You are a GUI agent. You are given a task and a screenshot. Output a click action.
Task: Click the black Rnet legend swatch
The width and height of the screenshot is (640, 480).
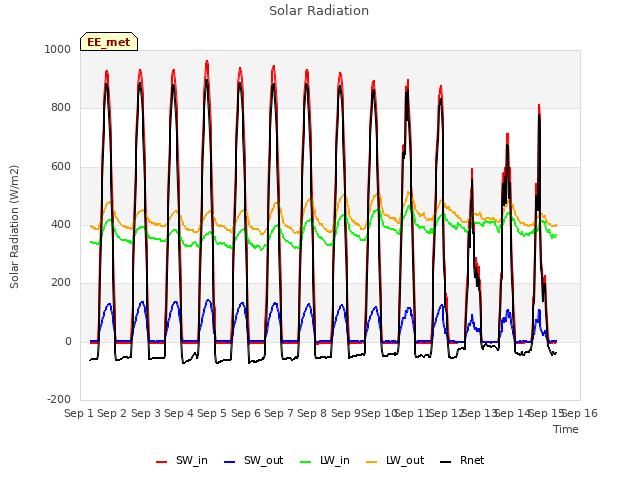[446, 462]
